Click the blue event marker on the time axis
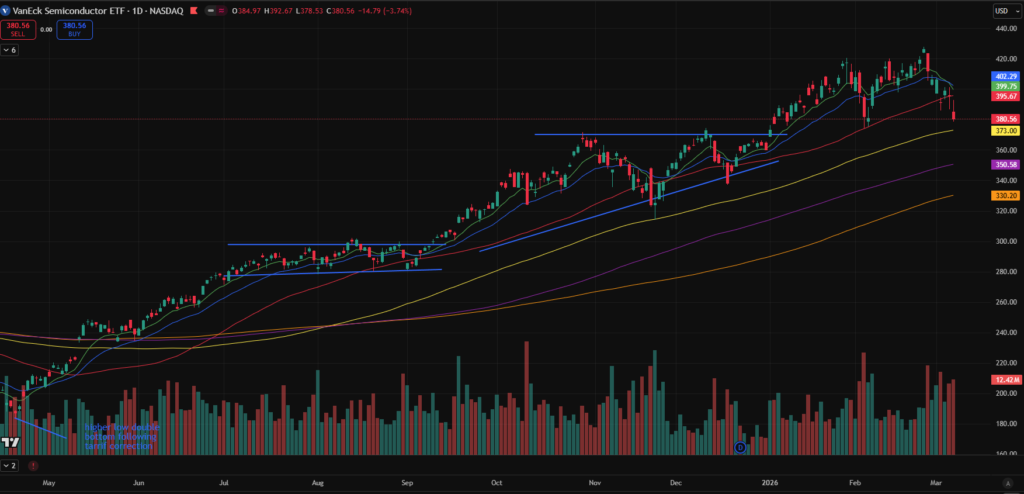Image resolution: width=1024 pixels, height=494 pixels. tap(740, 447)
